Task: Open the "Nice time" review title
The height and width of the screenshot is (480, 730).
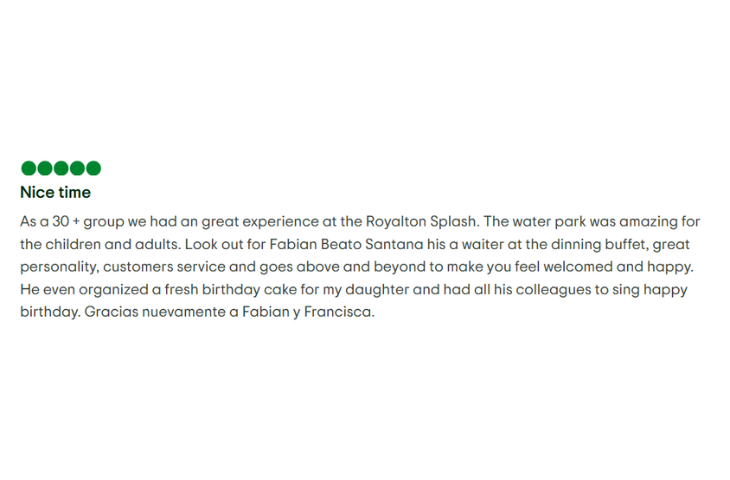Action: click(x=55, y=192)
